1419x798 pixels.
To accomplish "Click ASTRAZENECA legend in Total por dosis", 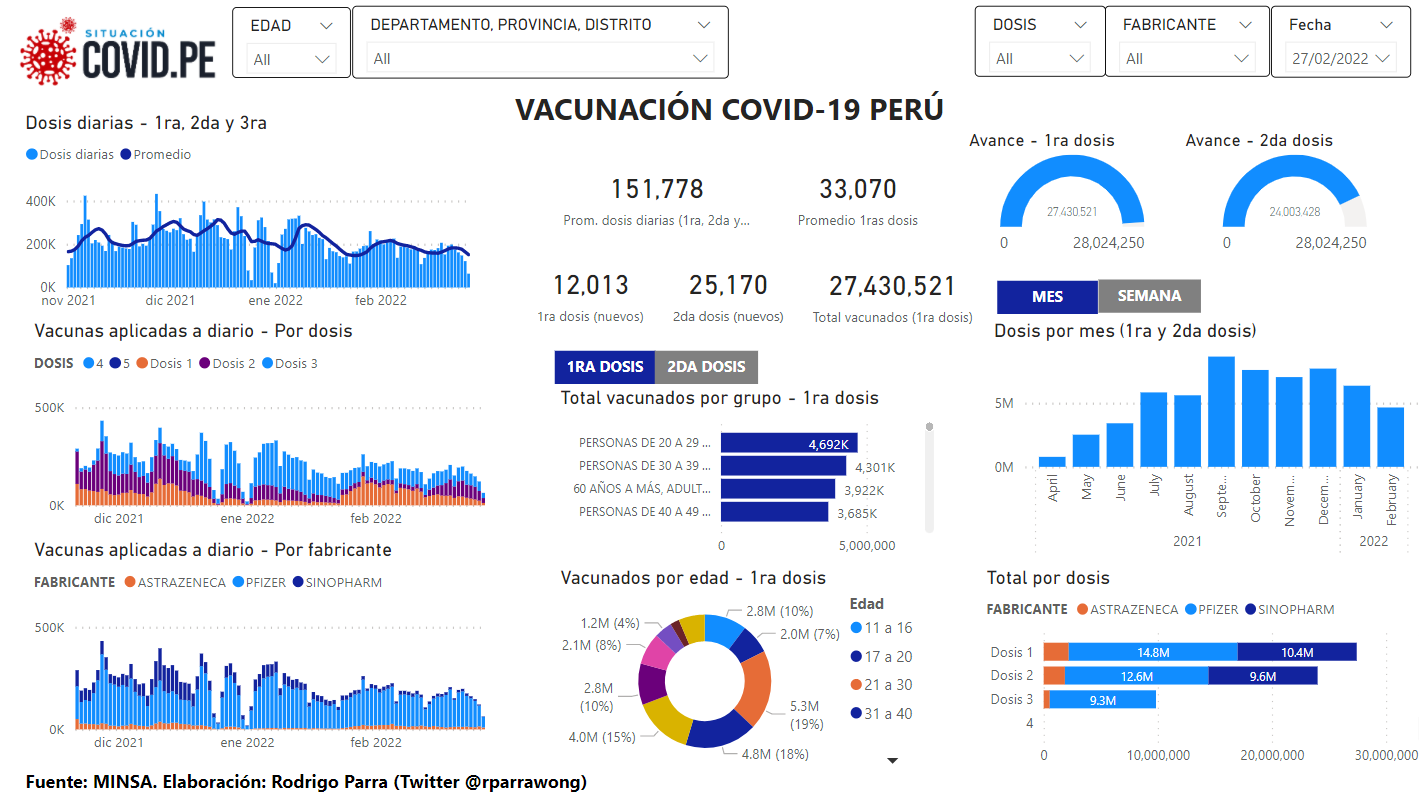I will coord(1128,609).
